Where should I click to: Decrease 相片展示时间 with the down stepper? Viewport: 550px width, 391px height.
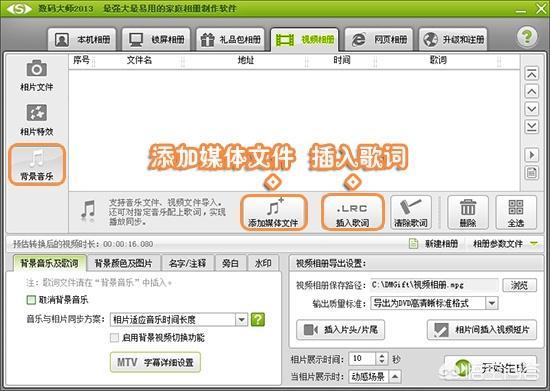click(x=382, y=362)
